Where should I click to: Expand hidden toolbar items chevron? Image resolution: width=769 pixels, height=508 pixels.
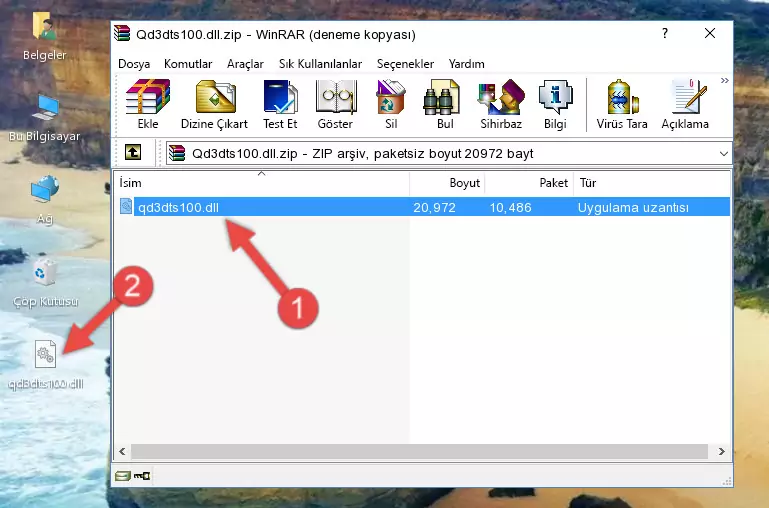724,81
